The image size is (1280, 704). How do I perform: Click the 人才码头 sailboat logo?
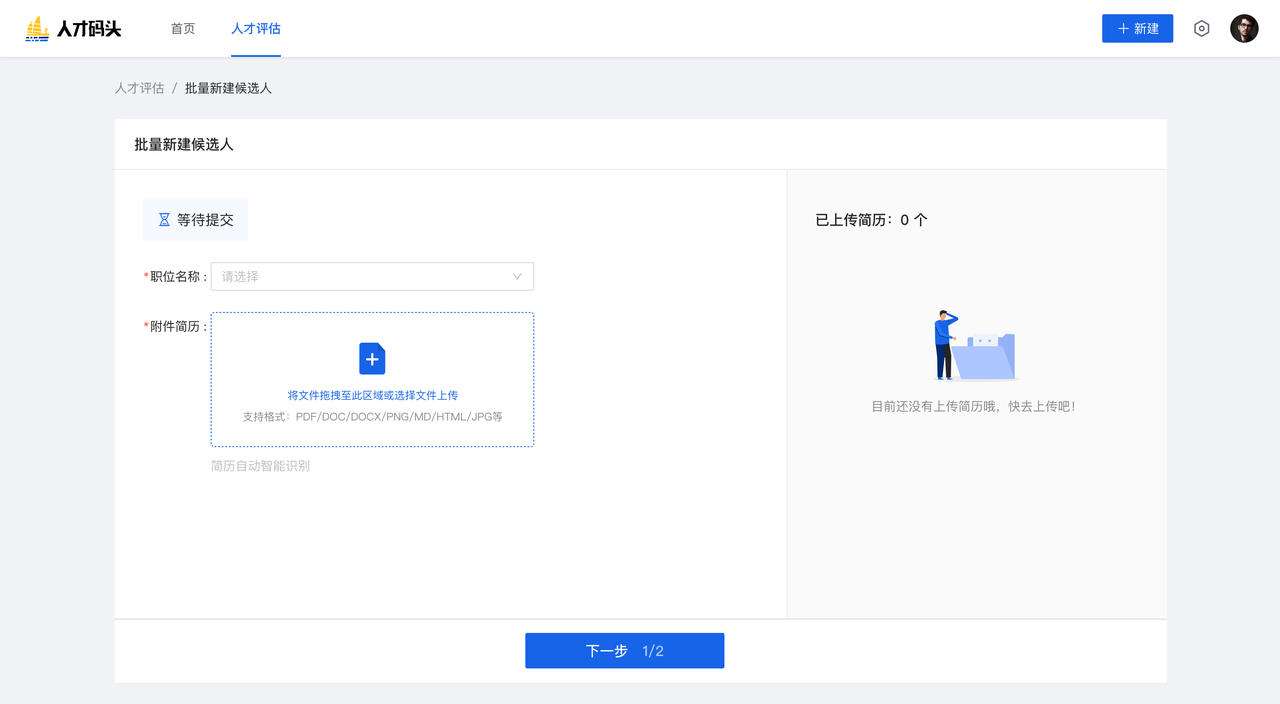pyautogui.click(x=37, y=29)
